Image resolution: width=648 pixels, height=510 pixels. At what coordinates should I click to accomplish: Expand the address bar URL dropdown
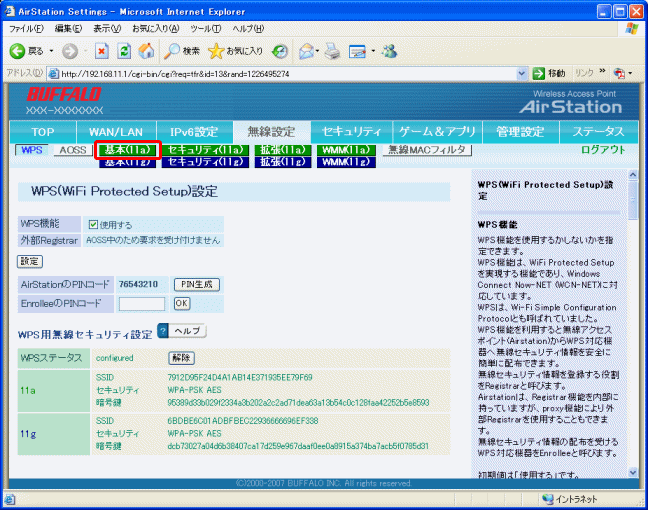pos(522,74)
